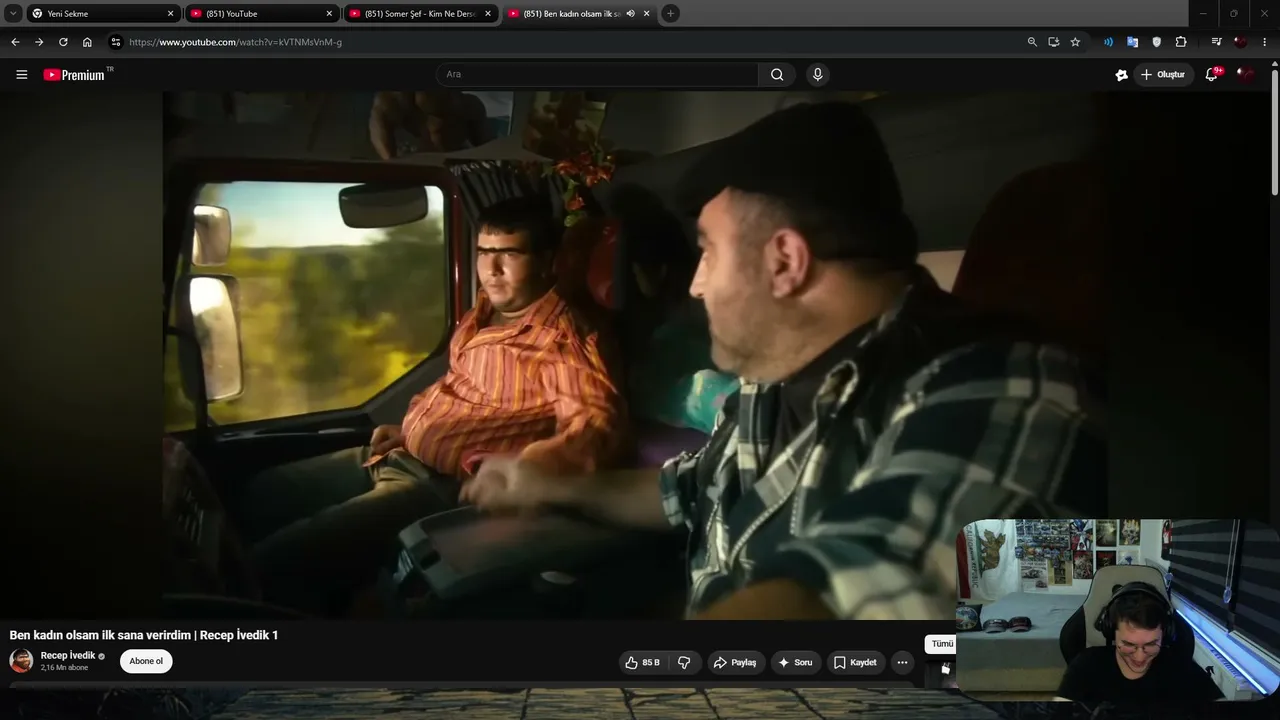Open the shield extension icon
The width and height of the screenshot is (1280, 720).
click(1157, 42)
